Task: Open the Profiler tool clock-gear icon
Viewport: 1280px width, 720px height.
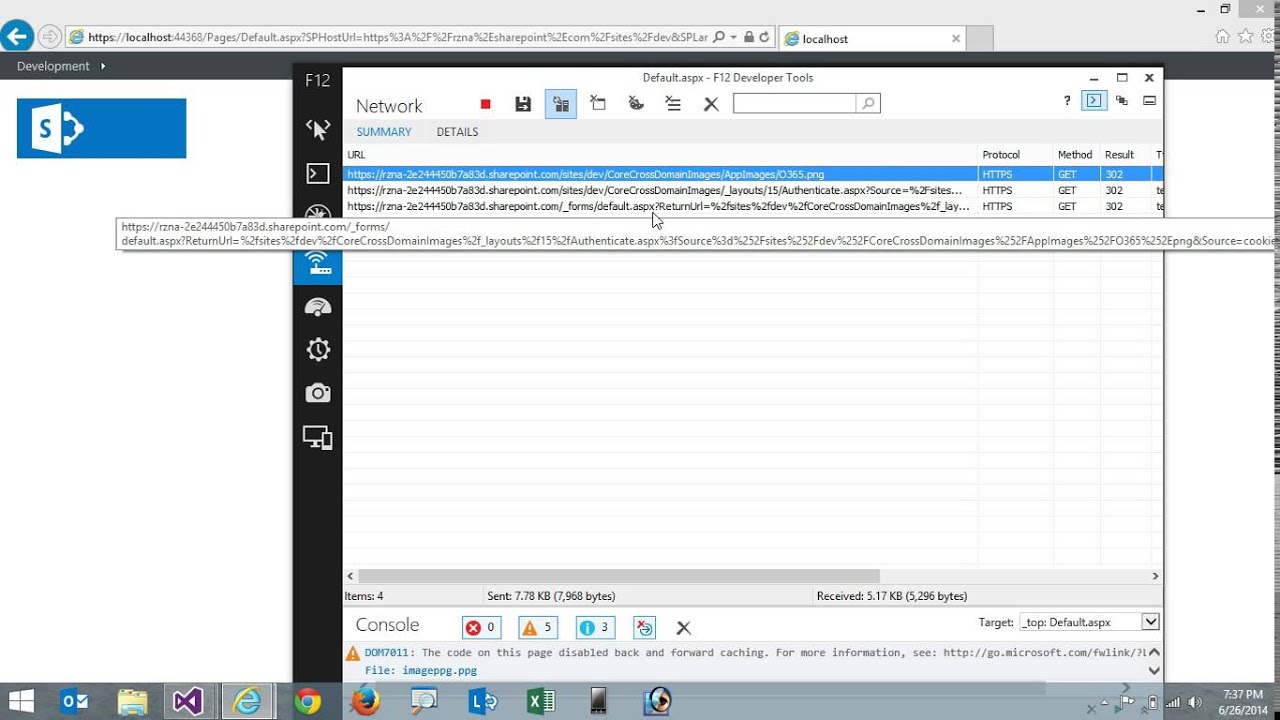Action: coord(318,349)
